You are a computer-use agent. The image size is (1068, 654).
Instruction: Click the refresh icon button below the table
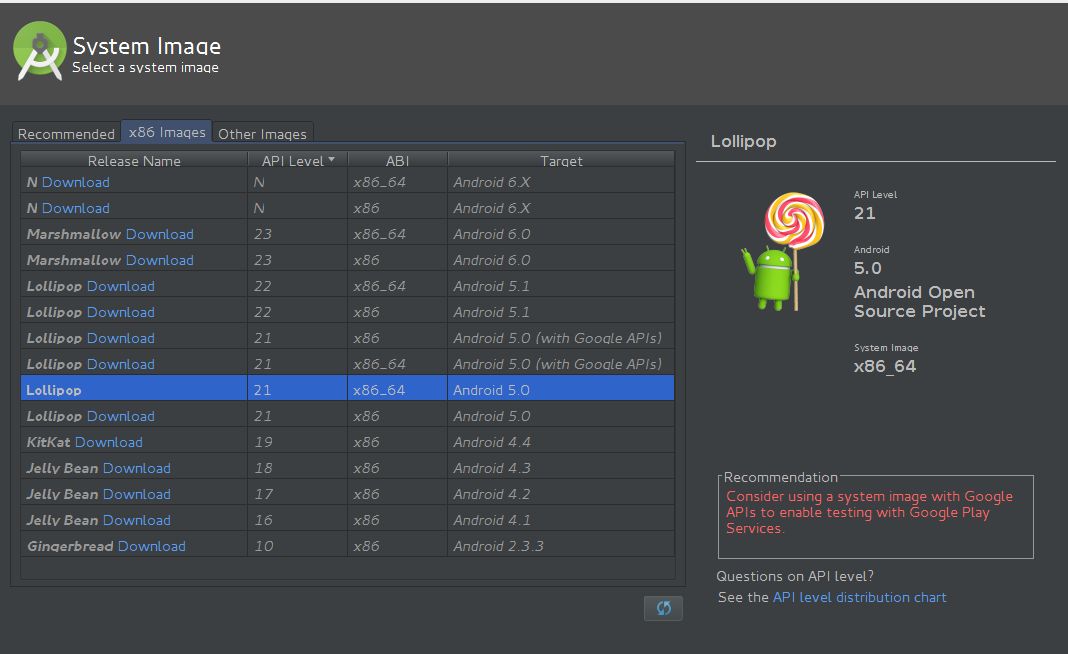coord(663,608)
